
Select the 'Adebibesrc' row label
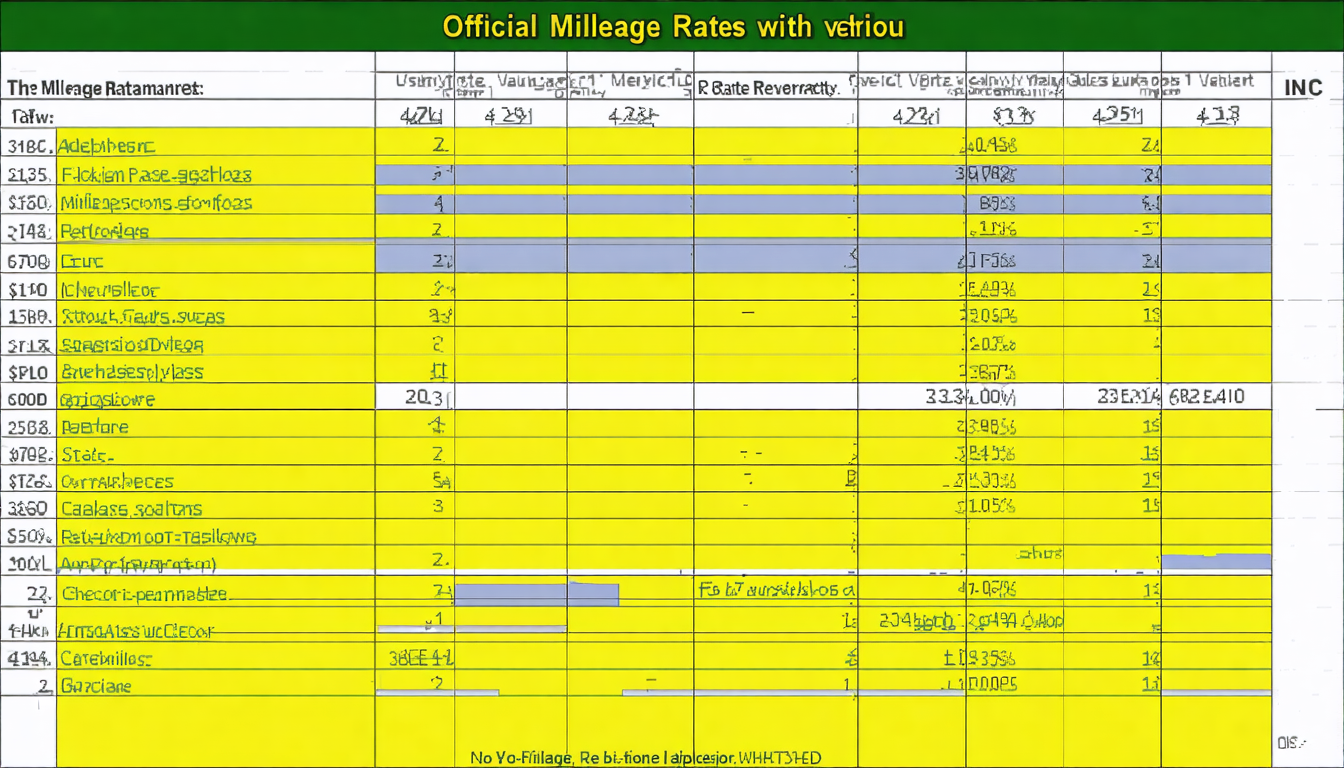pos(106,146)
